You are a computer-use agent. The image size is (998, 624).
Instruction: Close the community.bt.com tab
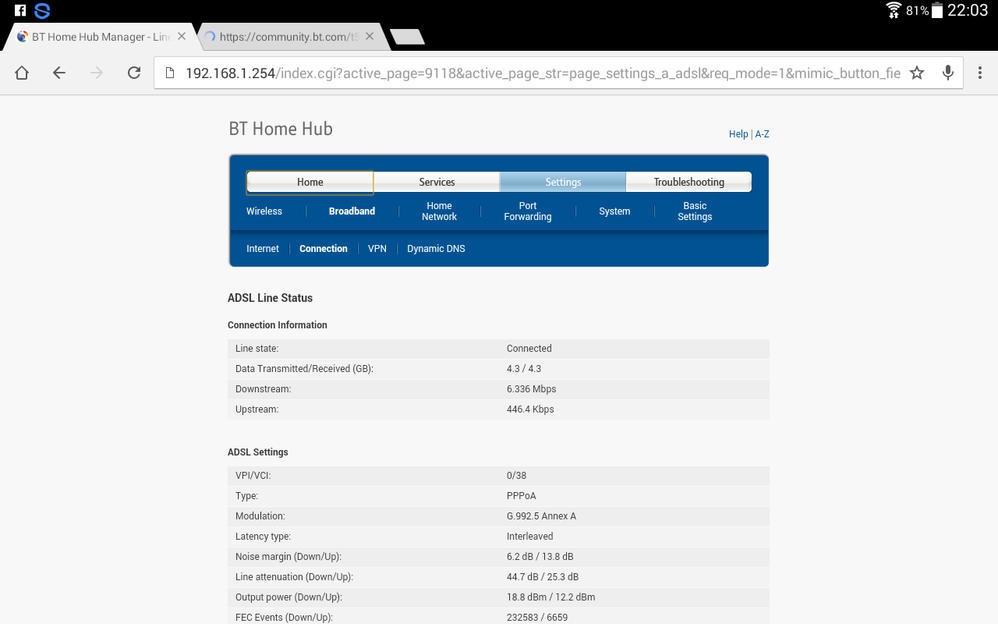[x=369, y=36]
